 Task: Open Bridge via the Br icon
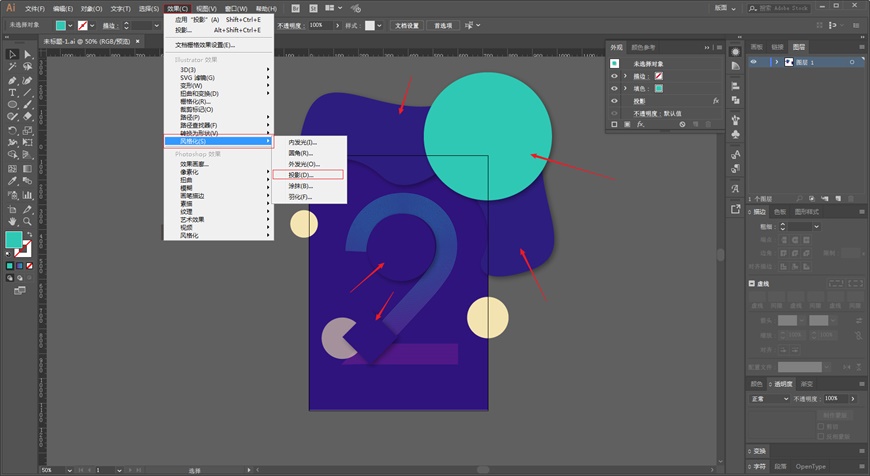click(x=295, y=8)
